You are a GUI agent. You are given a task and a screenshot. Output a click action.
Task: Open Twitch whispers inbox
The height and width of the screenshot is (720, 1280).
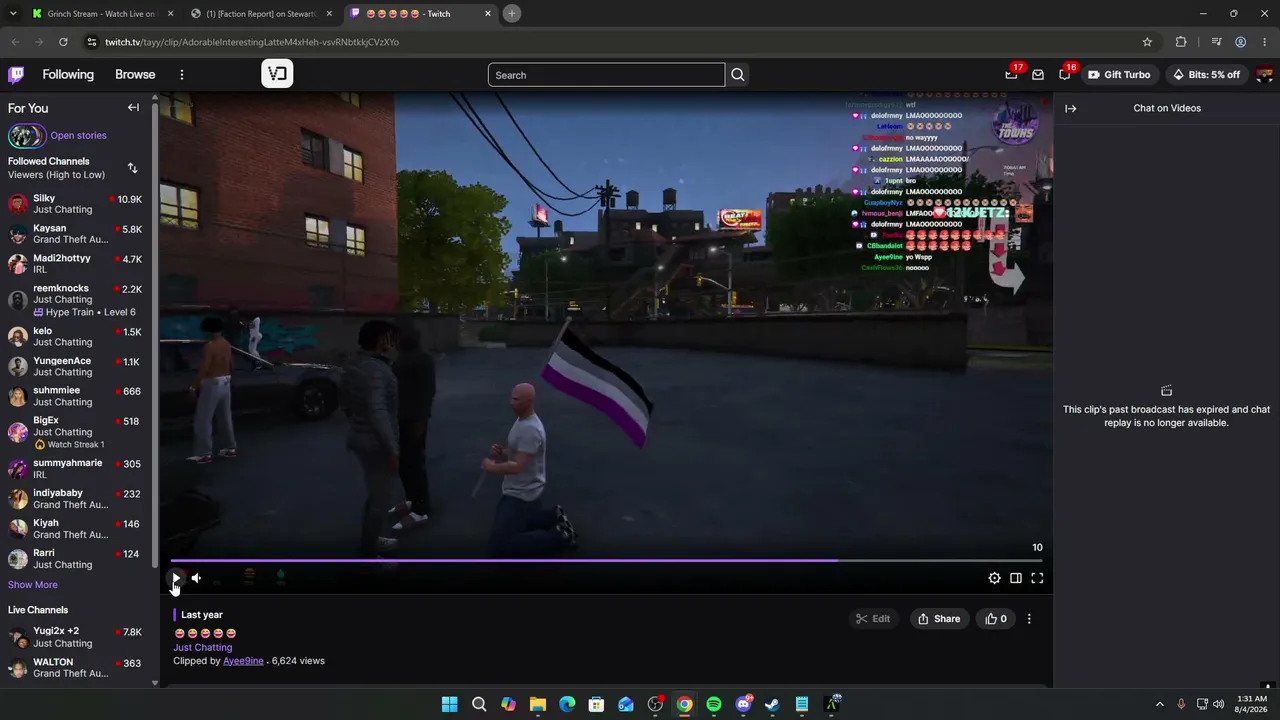[x=1038, y=75]
